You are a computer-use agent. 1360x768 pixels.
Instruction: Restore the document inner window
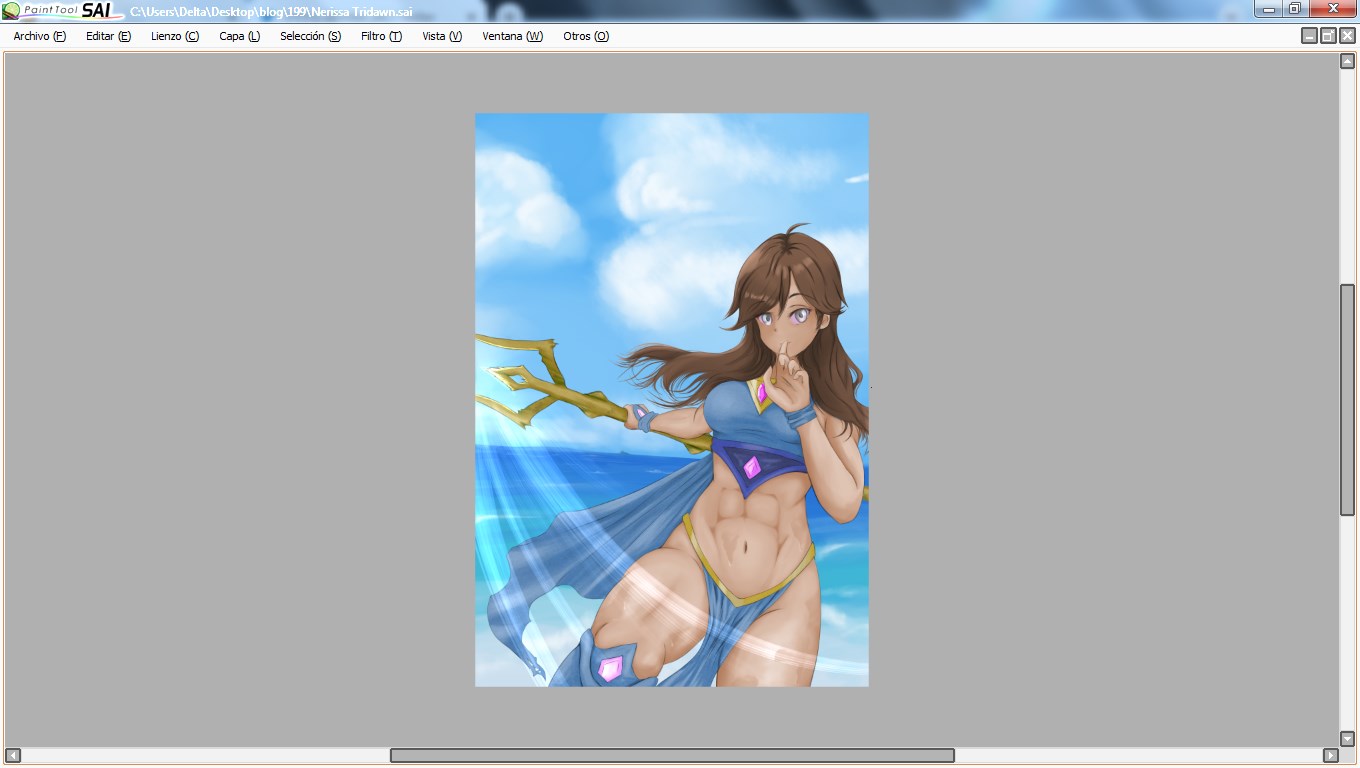[x=1328, y=36]
